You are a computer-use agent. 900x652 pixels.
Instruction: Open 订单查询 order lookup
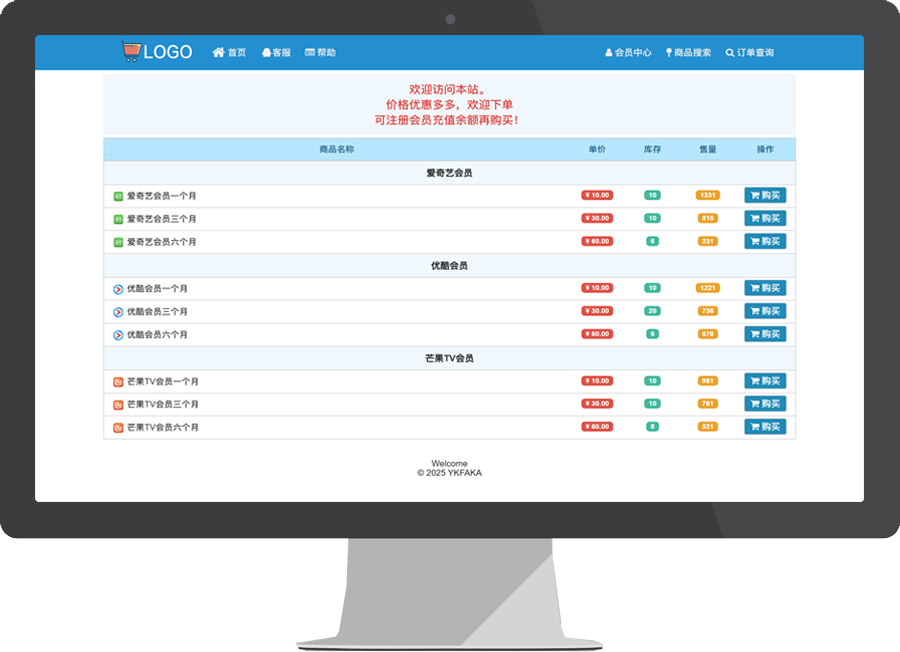coord(750,53)
